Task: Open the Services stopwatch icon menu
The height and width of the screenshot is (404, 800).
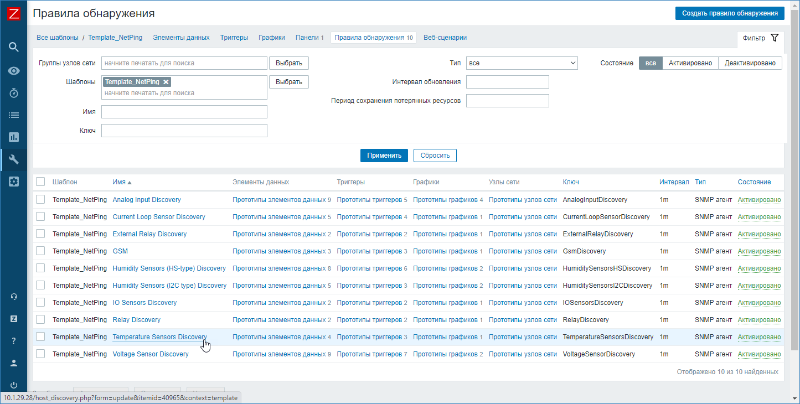Action: (14, 93)
